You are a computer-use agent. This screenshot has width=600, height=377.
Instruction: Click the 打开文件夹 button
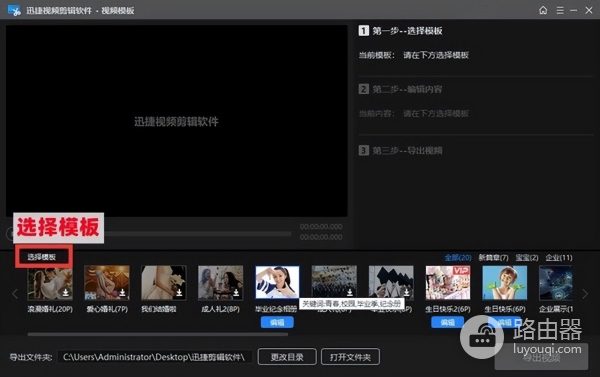tap(351, 357)
